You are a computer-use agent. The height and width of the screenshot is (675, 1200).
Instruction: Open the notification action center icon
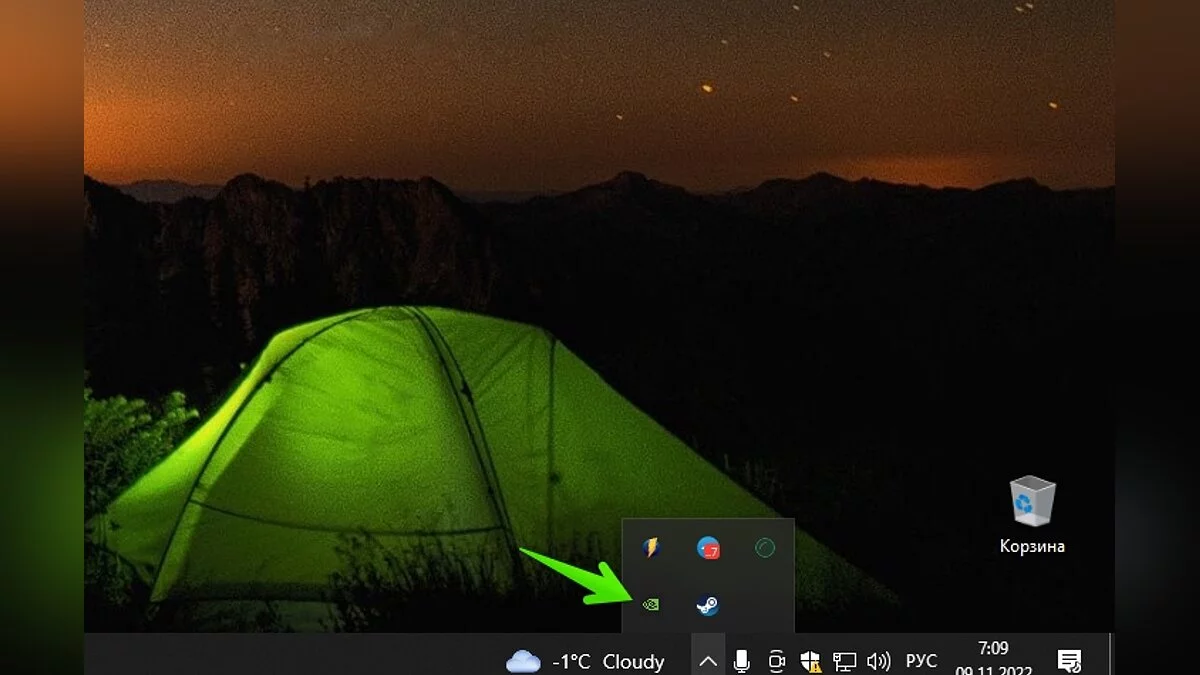tap(1069, 661)
